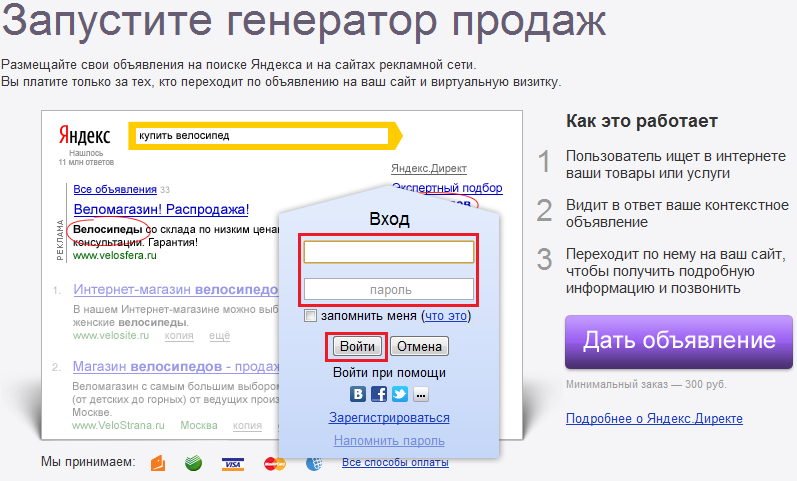Click the Yandex.Money orange wallet payment icon
Viewport: 797px width, 481px height.
(158, 463)
